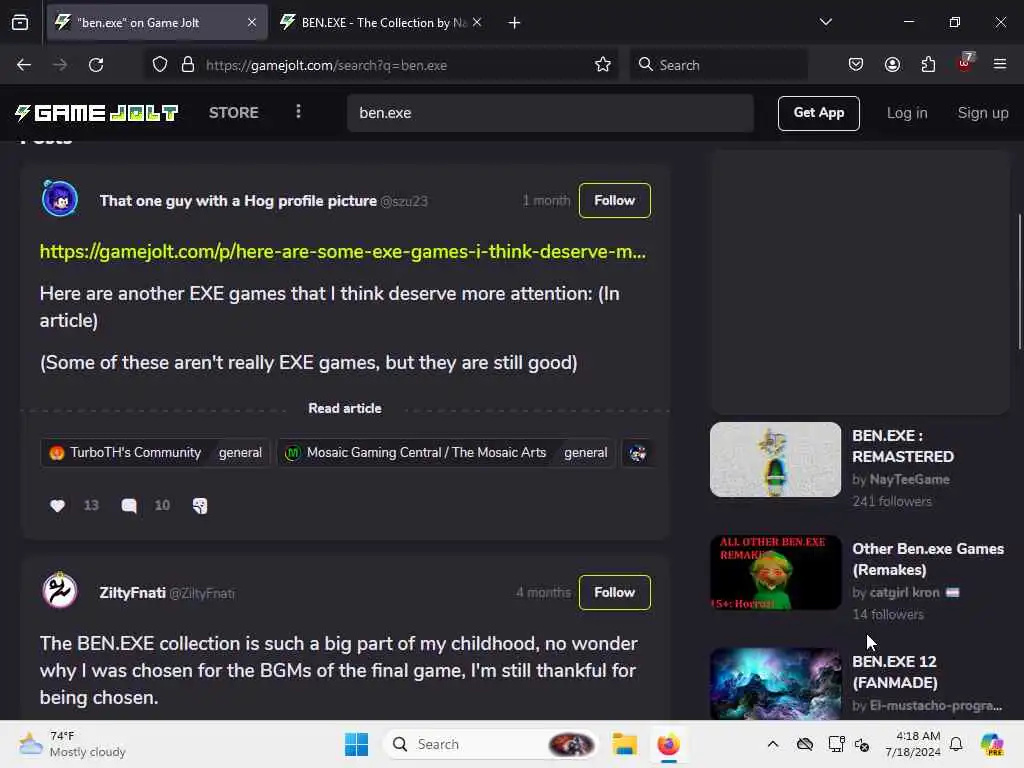Click the Firefox recent browsing icon

(x=20, y=23)
